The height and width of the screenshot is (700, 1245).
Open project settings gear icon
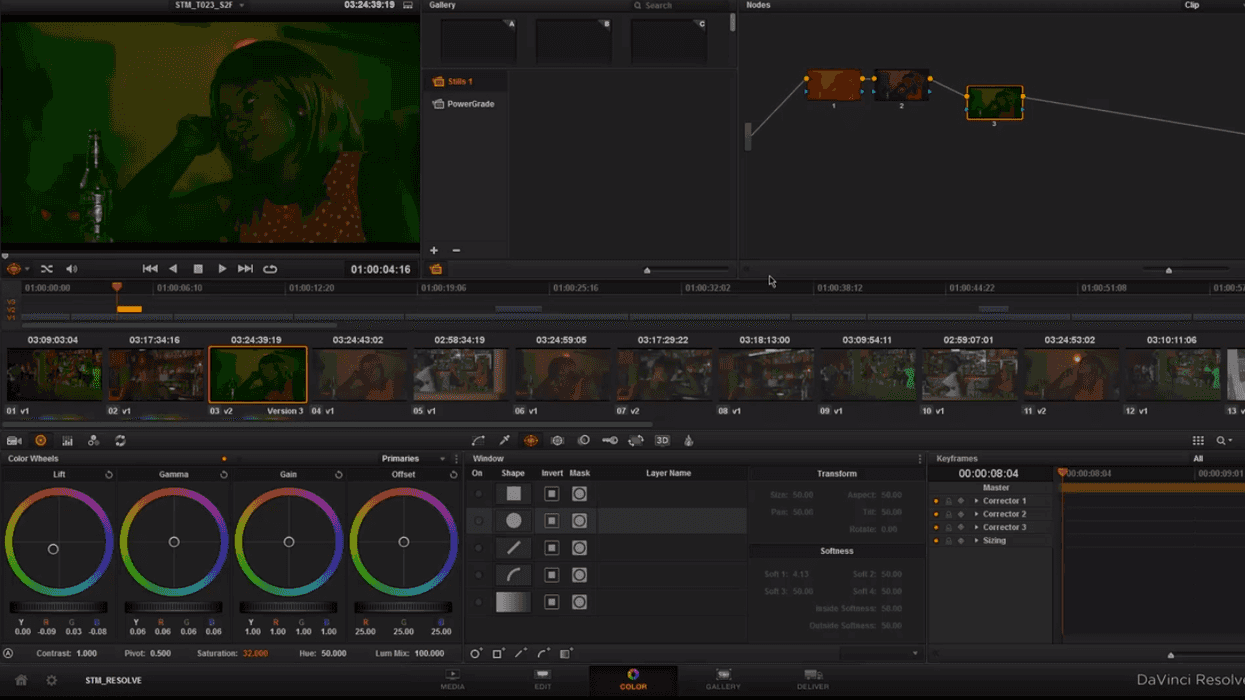(x=51, y=680)
